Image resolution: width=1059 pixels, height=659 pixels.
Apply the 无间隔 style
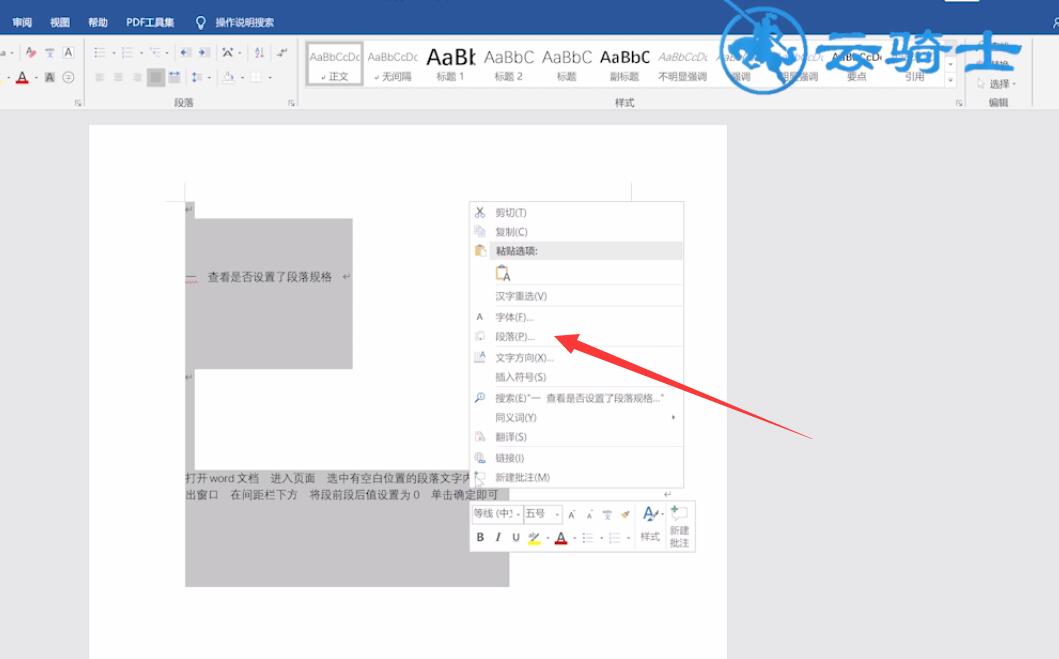[392, 64]
